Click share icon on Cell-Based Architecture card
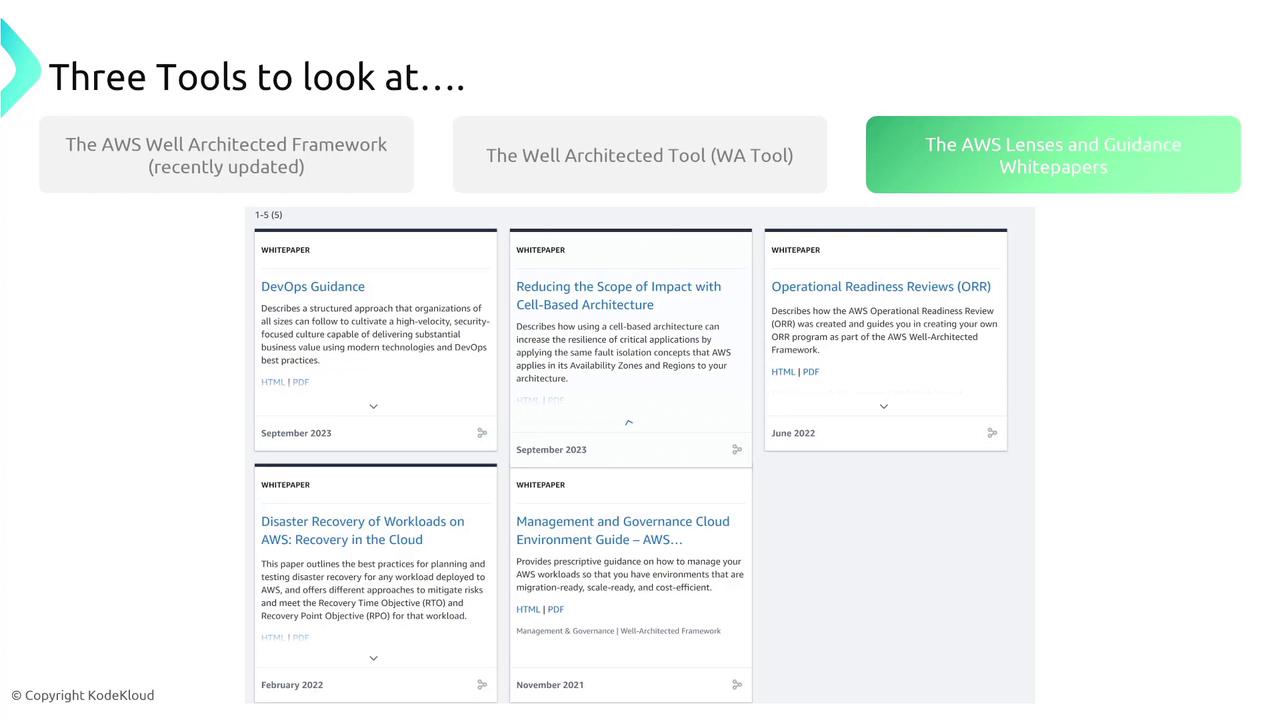Image resolution: width=1280 pixels, height=720 pixels. point(737,450)
